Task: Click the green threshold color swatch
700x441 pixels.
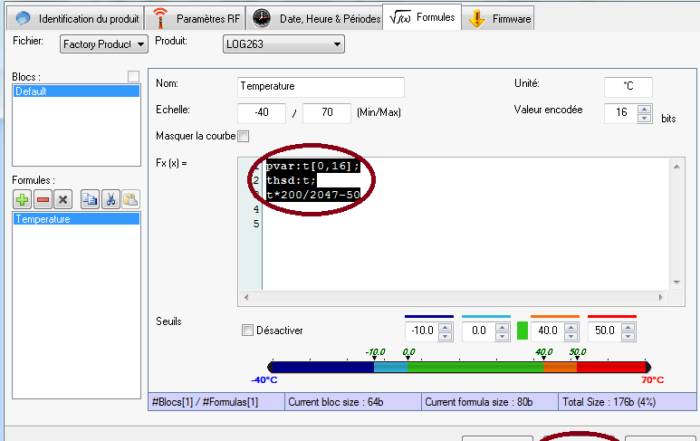Action: 522,331
